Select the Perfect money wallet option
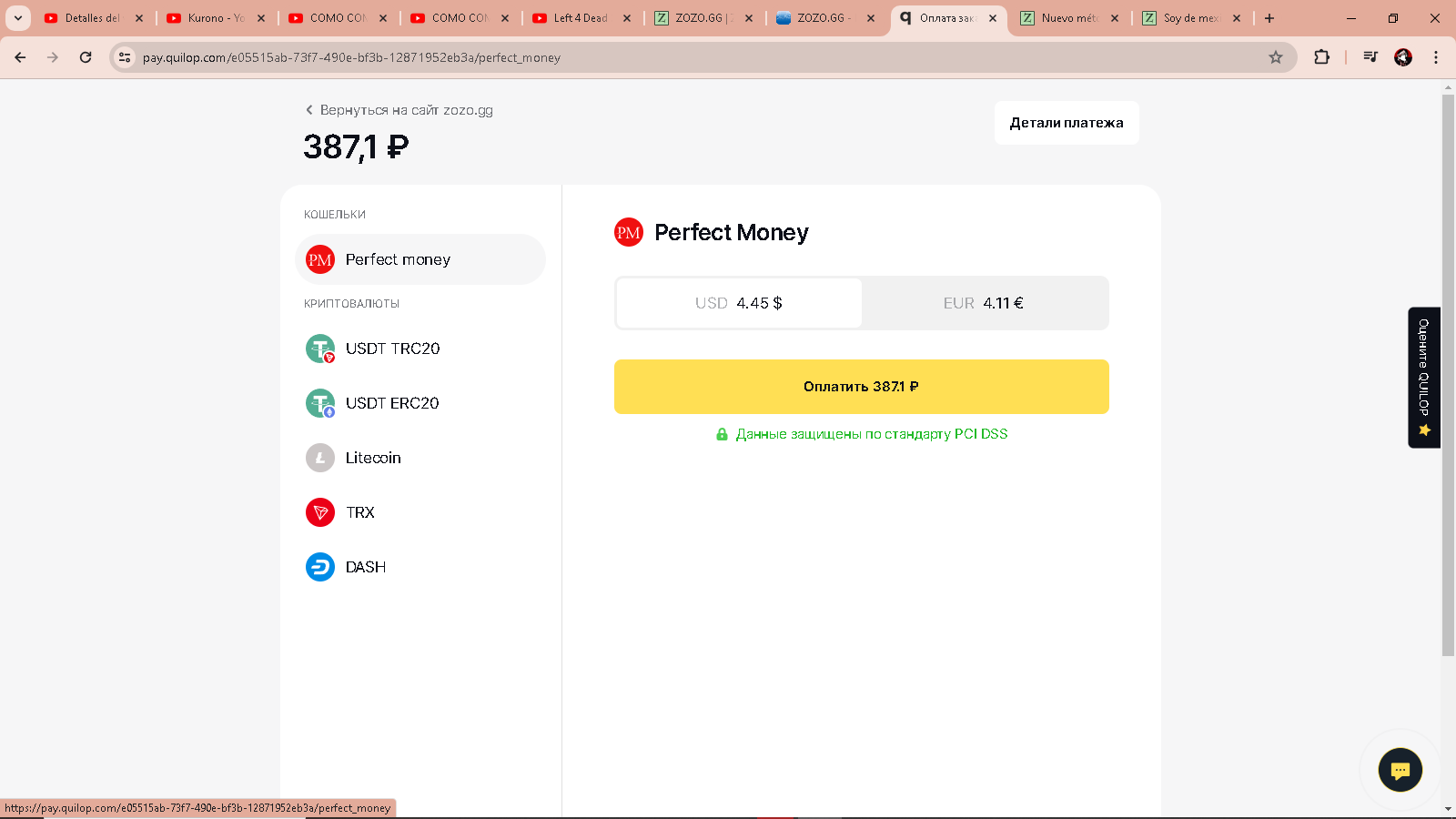 [420, 259]
